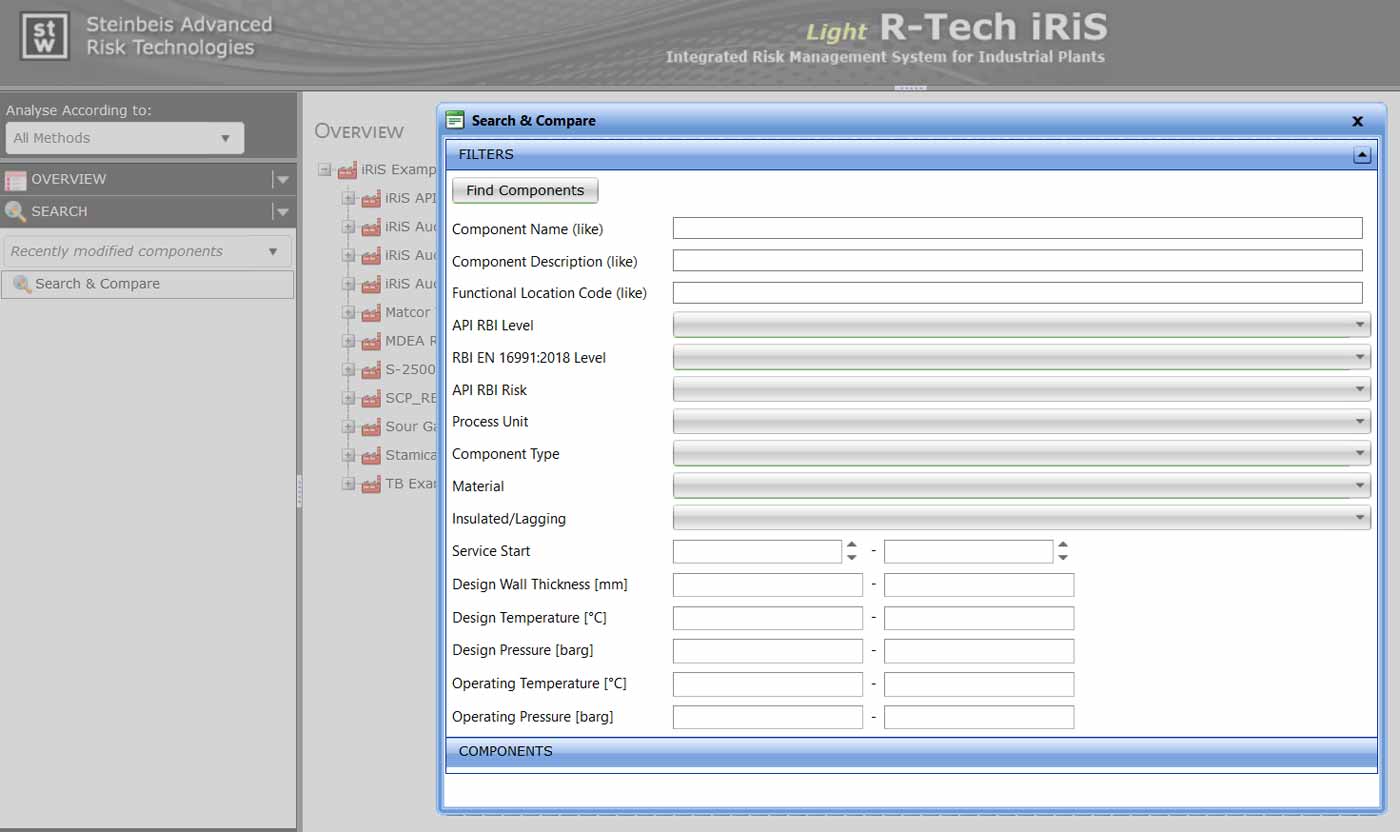Open the Component Type dropdown
Screen dimensions: 1400x832
pyautogui.click(x=1021, y=453)
